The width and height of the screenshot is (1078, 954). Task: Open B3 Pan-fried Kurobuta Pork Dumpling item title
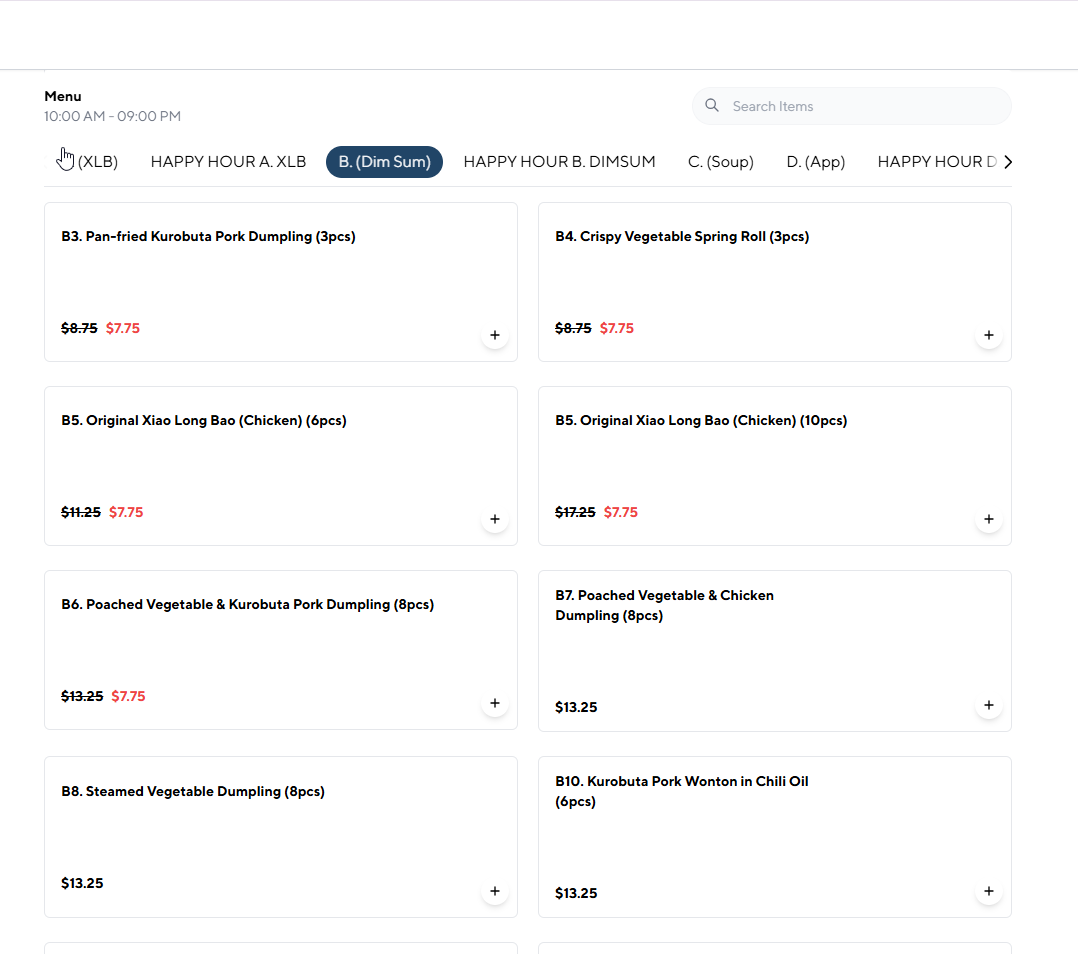[208, 237]
